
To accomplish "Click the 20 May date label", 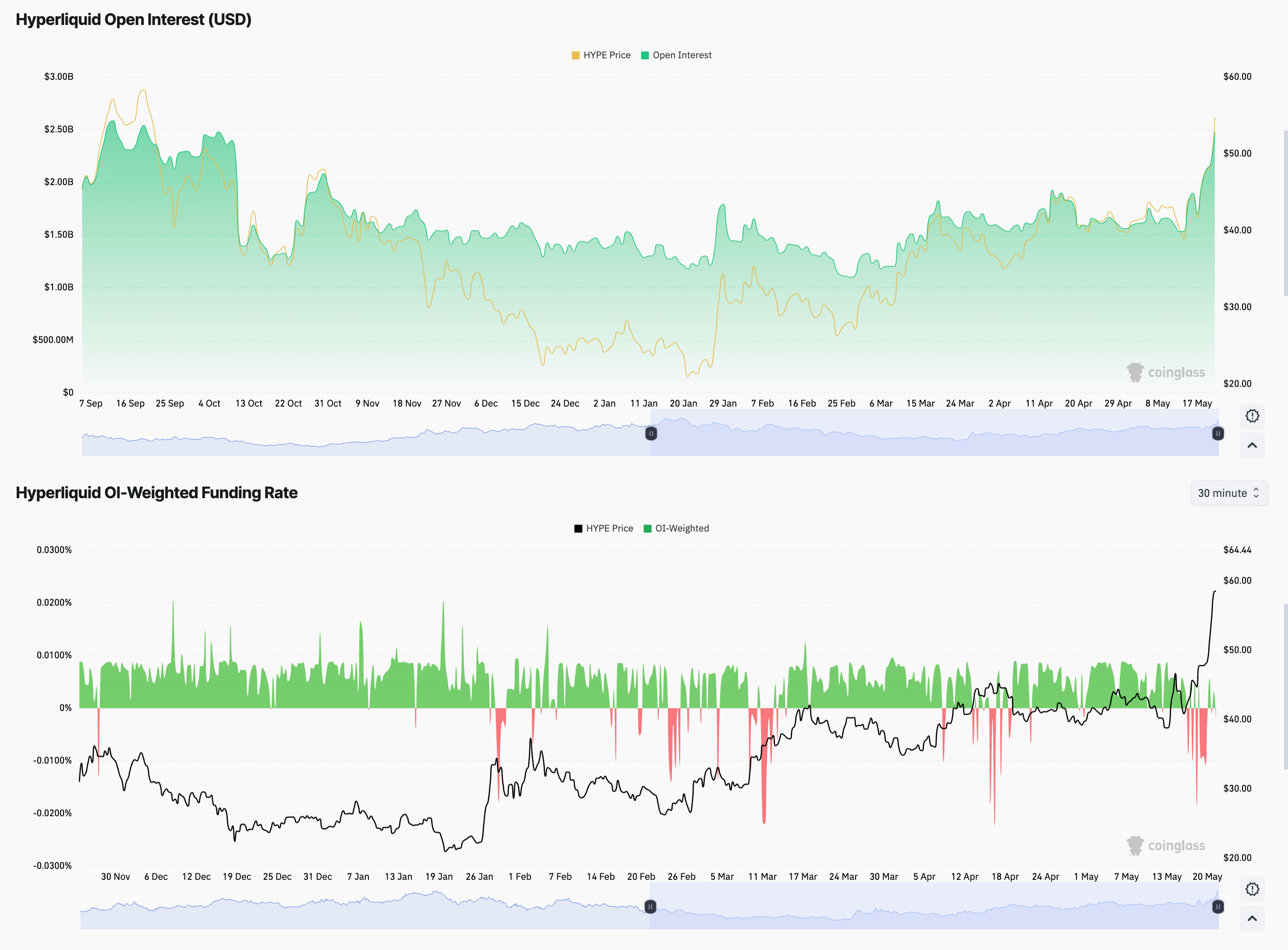I will coord(1207,876).
